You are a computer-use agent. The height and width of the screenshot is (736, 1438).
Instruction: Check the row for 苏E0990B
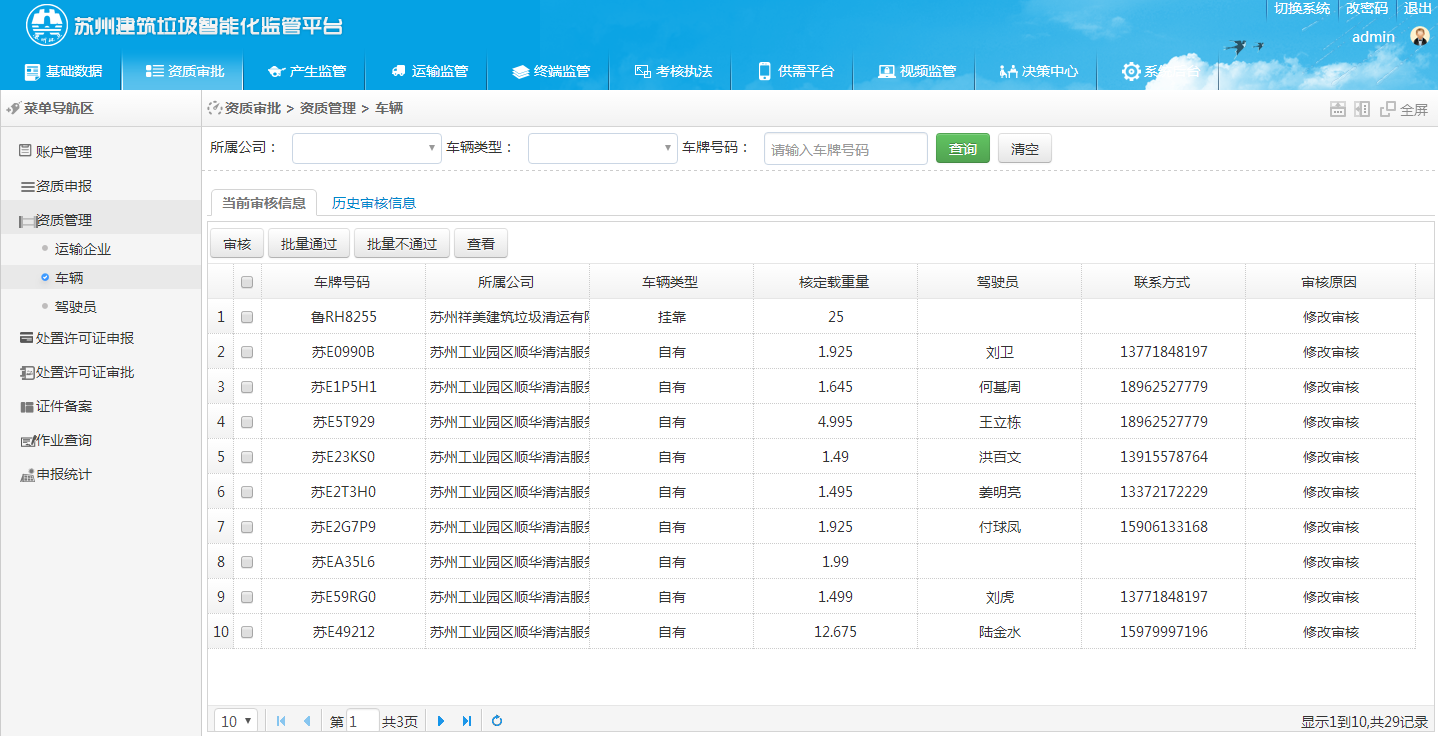point(247,352)
